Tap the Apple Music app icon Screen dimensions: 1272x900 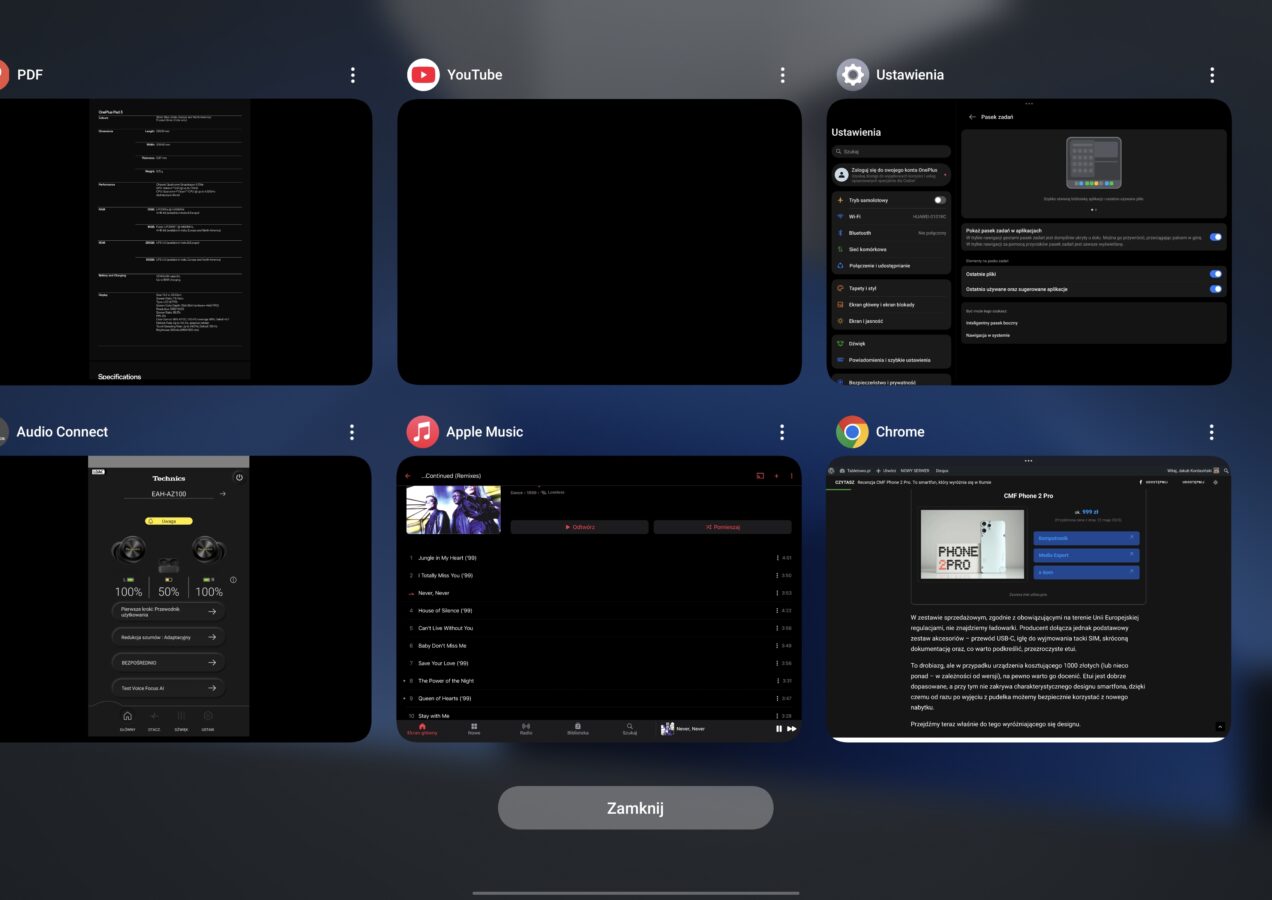click(x=423, y=432)
